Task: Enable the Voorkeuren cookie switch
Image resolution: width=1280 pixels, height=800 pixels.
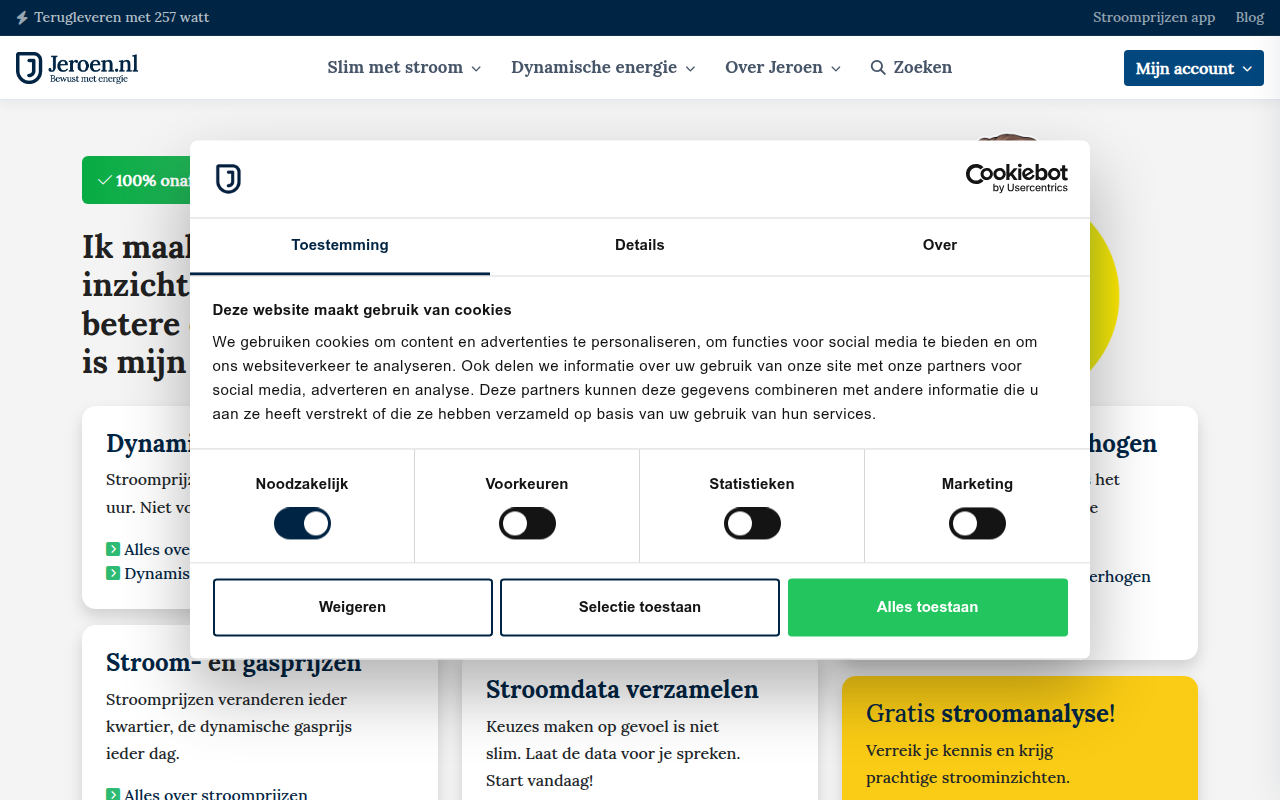Action: [527, 524]
